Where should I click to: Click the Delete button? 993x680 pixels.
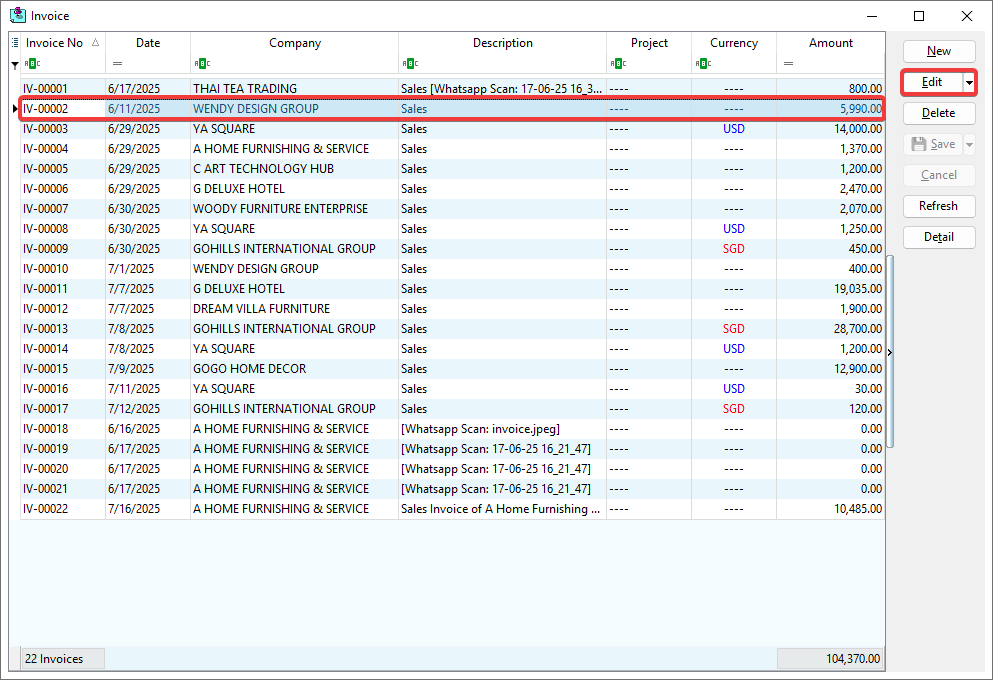(x=939, y=113)
